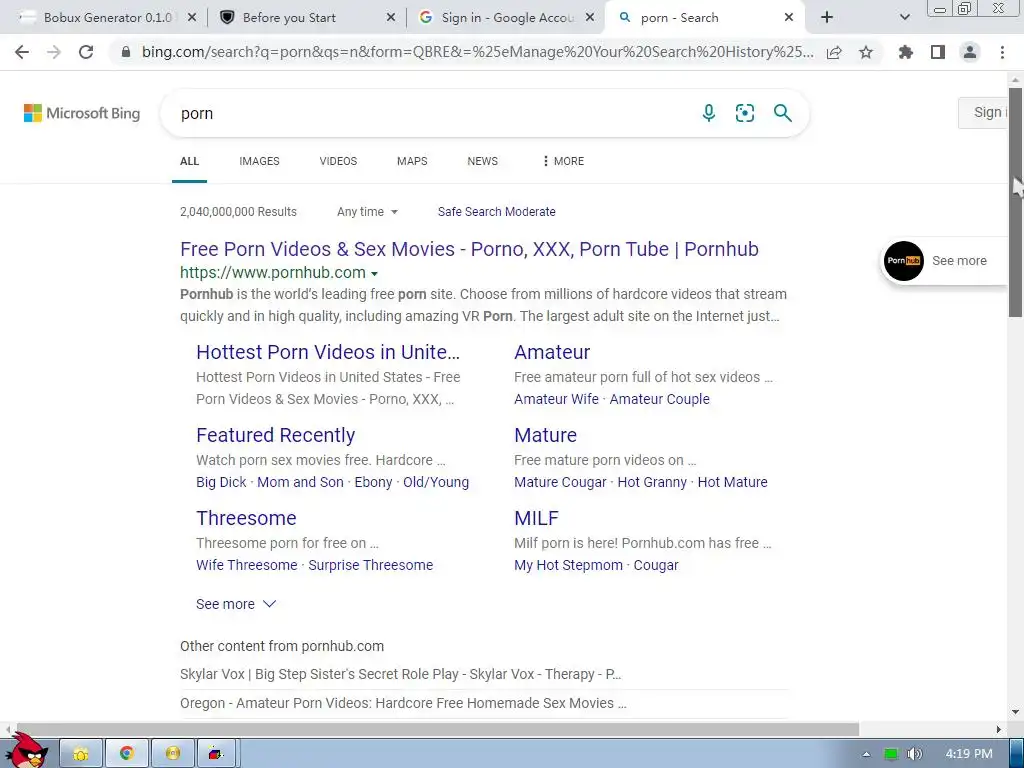
Task: Open the MORE menu
Action: [563, 161]
